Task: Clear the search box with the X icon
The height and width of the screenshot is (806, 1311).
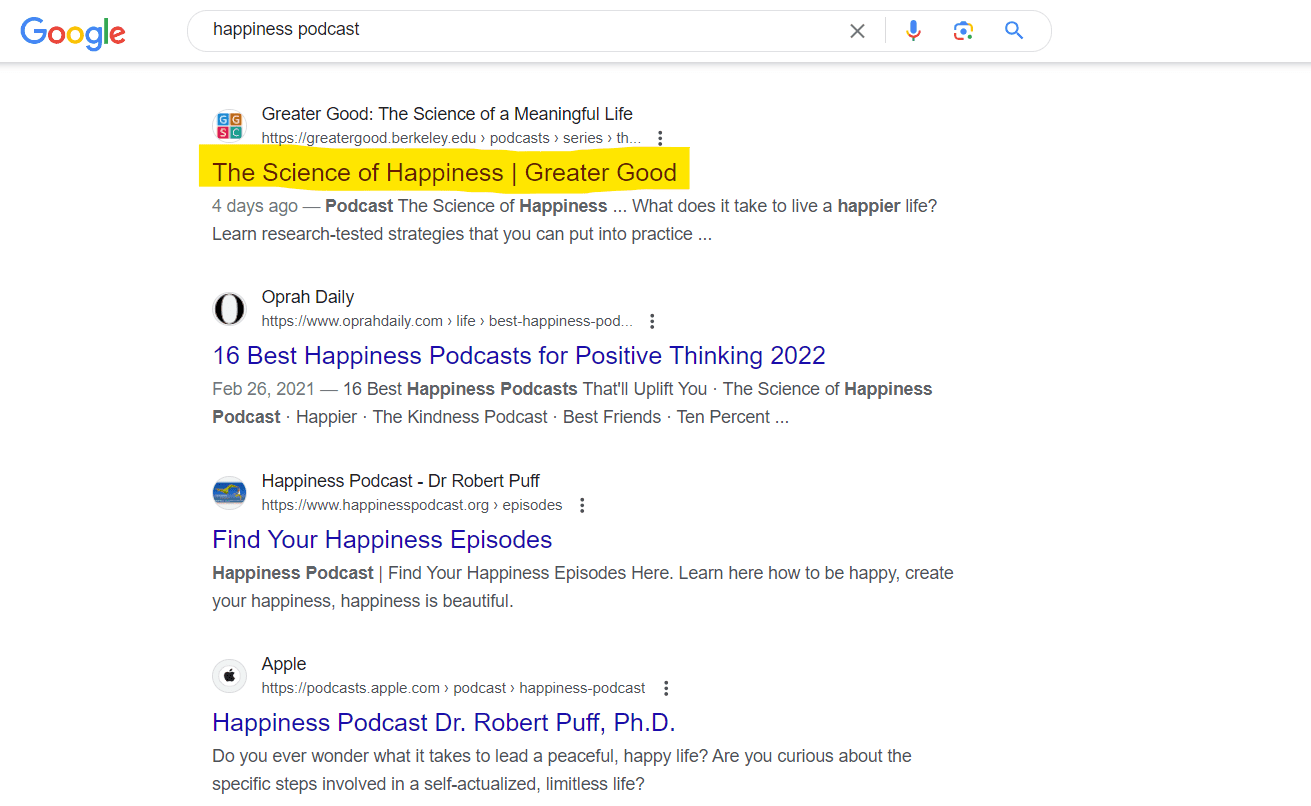Action: (857, 31)
